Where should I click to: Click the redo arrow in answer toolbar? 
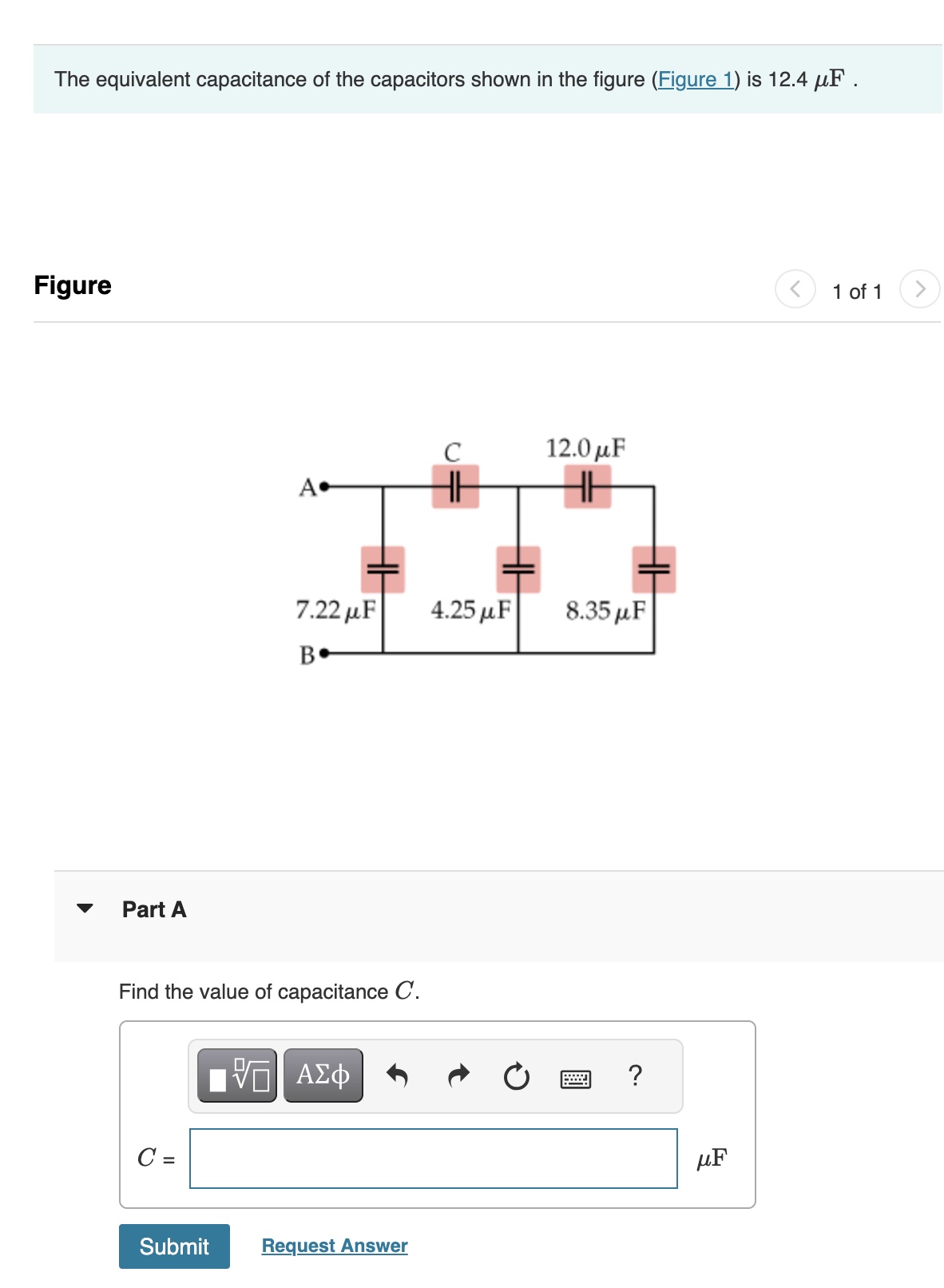(457, 1076)
